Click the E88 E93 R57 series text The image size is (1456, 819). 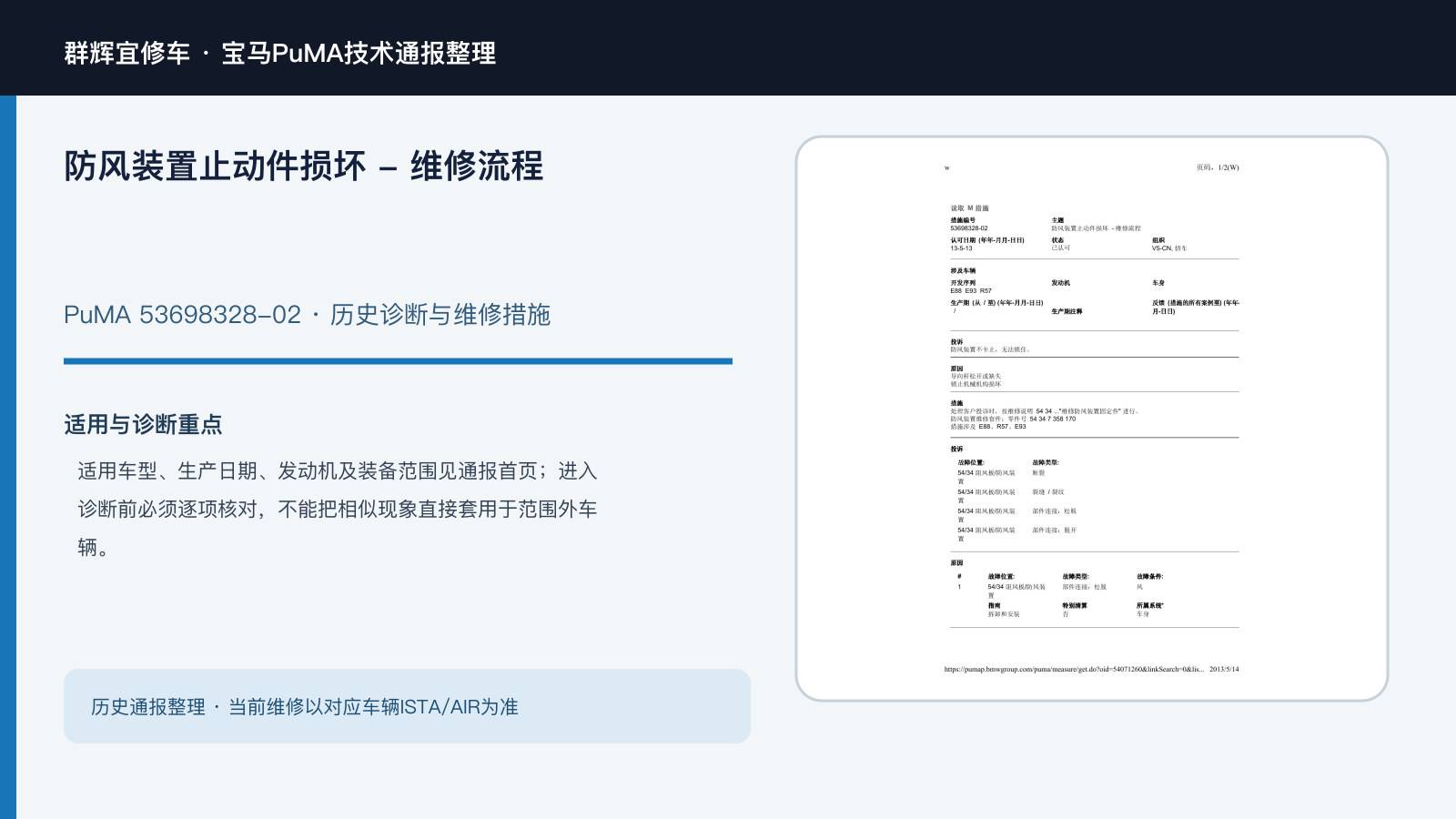971,291
